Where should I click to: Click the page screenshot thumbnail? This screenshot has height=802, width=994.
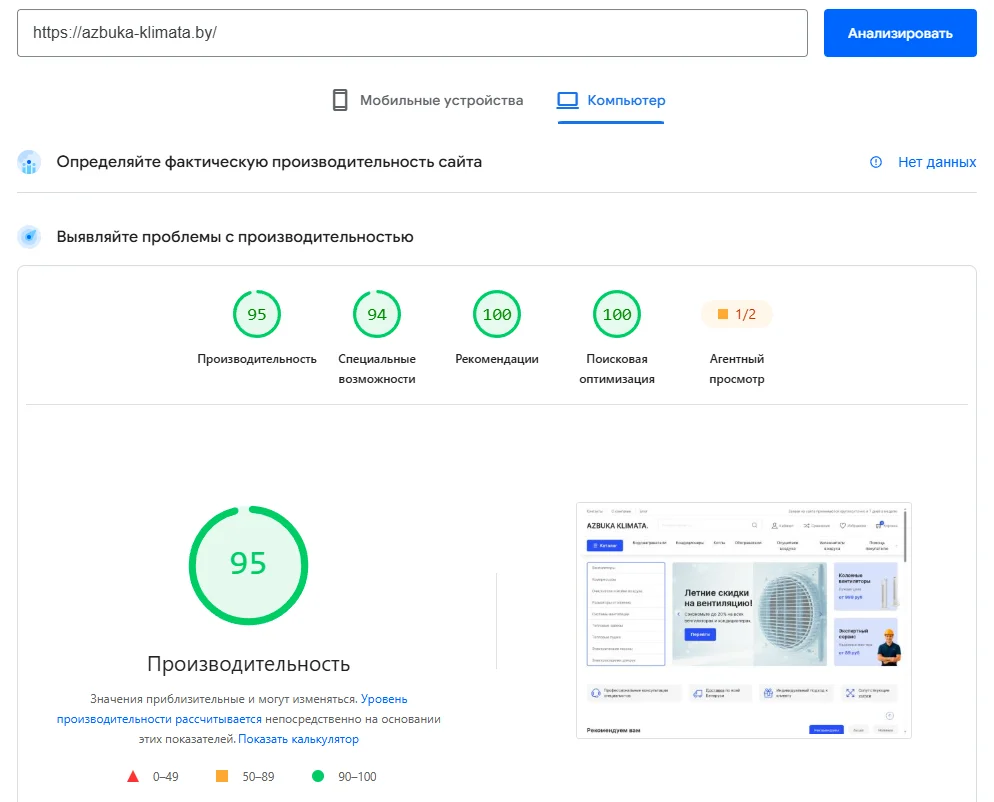(x=744, y=621)
